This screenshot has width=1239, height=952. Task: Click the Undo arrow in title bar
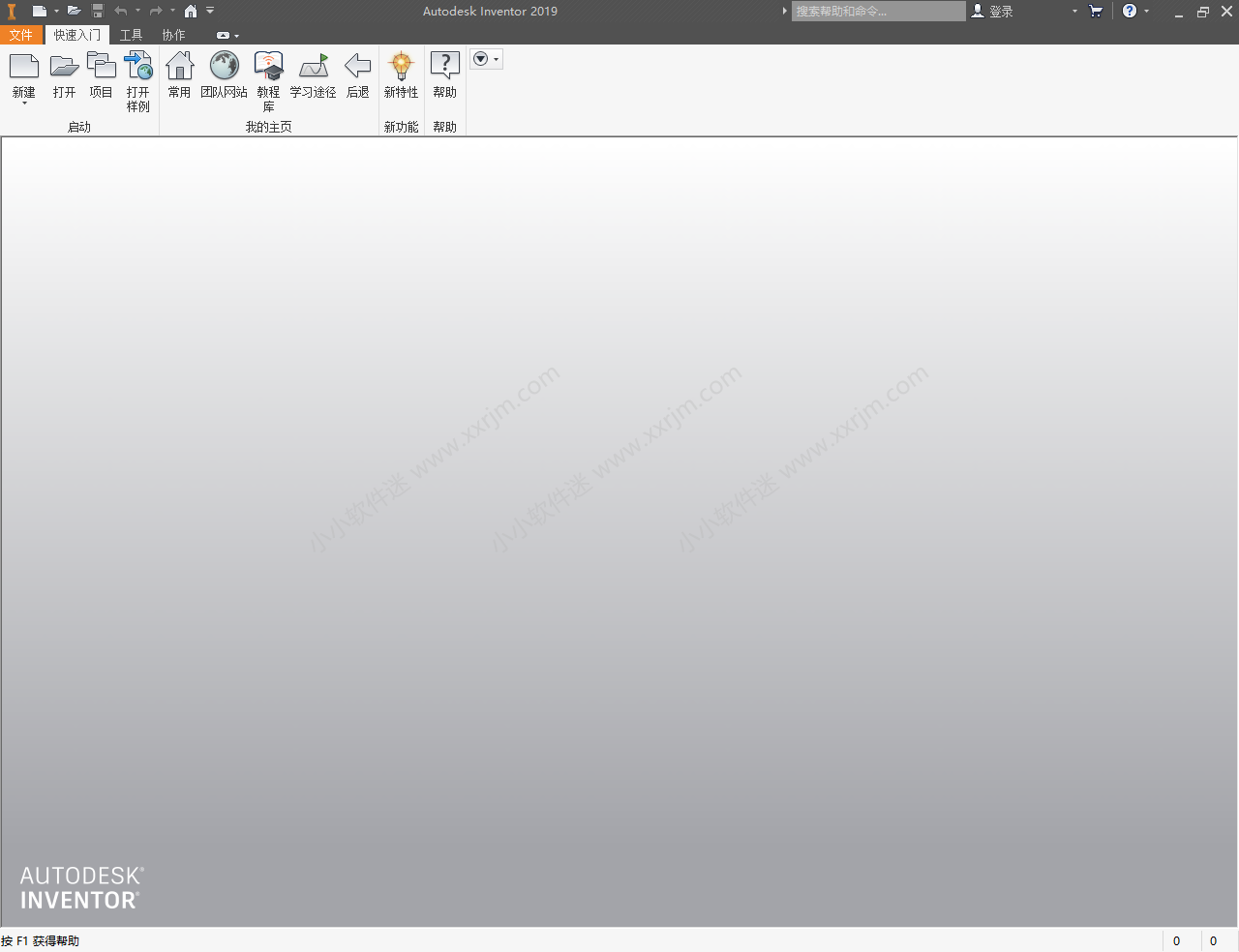(121, 12)
